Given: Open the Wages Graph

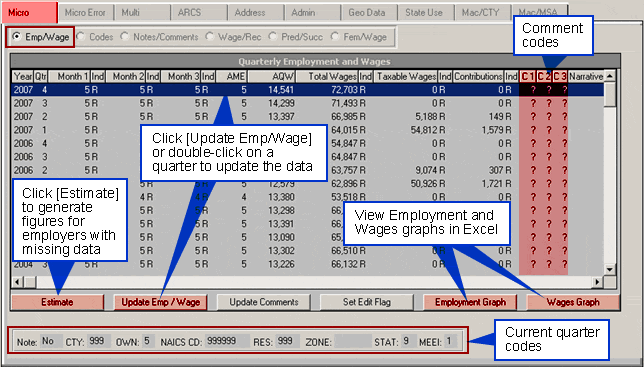Looking at the screenshot, I should (x=573, y=302).
